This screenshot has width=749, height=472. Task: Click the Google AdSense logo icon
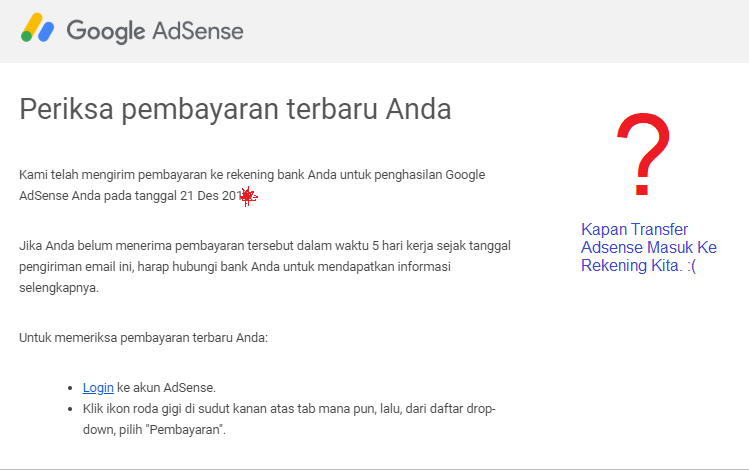click(37, 28)
